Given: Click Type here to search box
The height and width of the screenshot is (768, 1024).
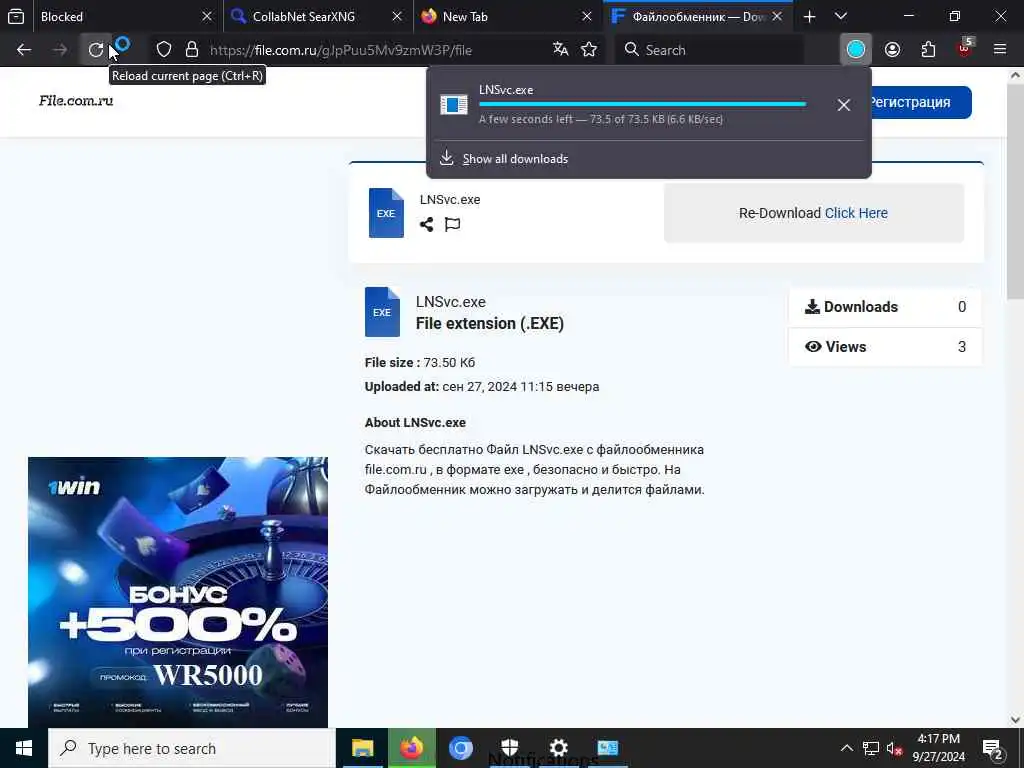Looking at the screenshot, I should point(192,748).
